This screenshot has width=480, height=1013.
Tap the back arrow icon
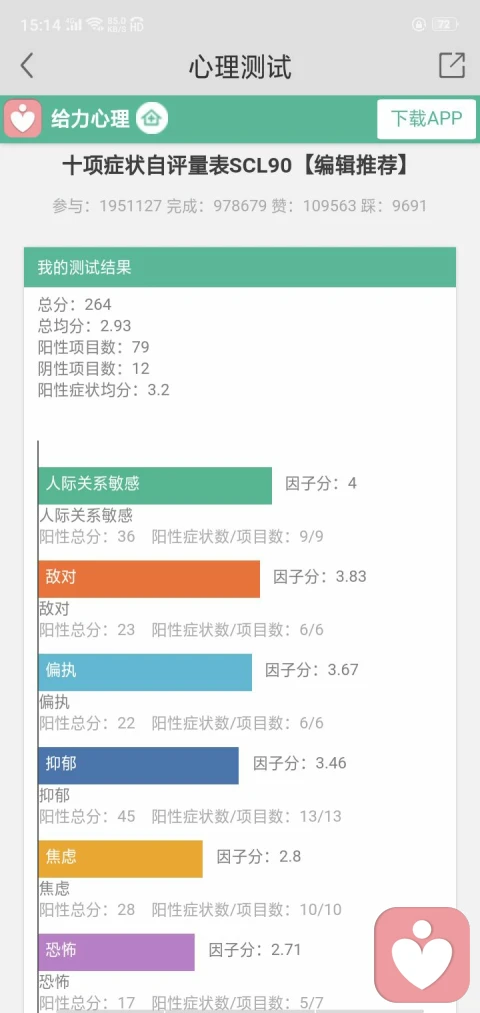[x=26, y=66]
